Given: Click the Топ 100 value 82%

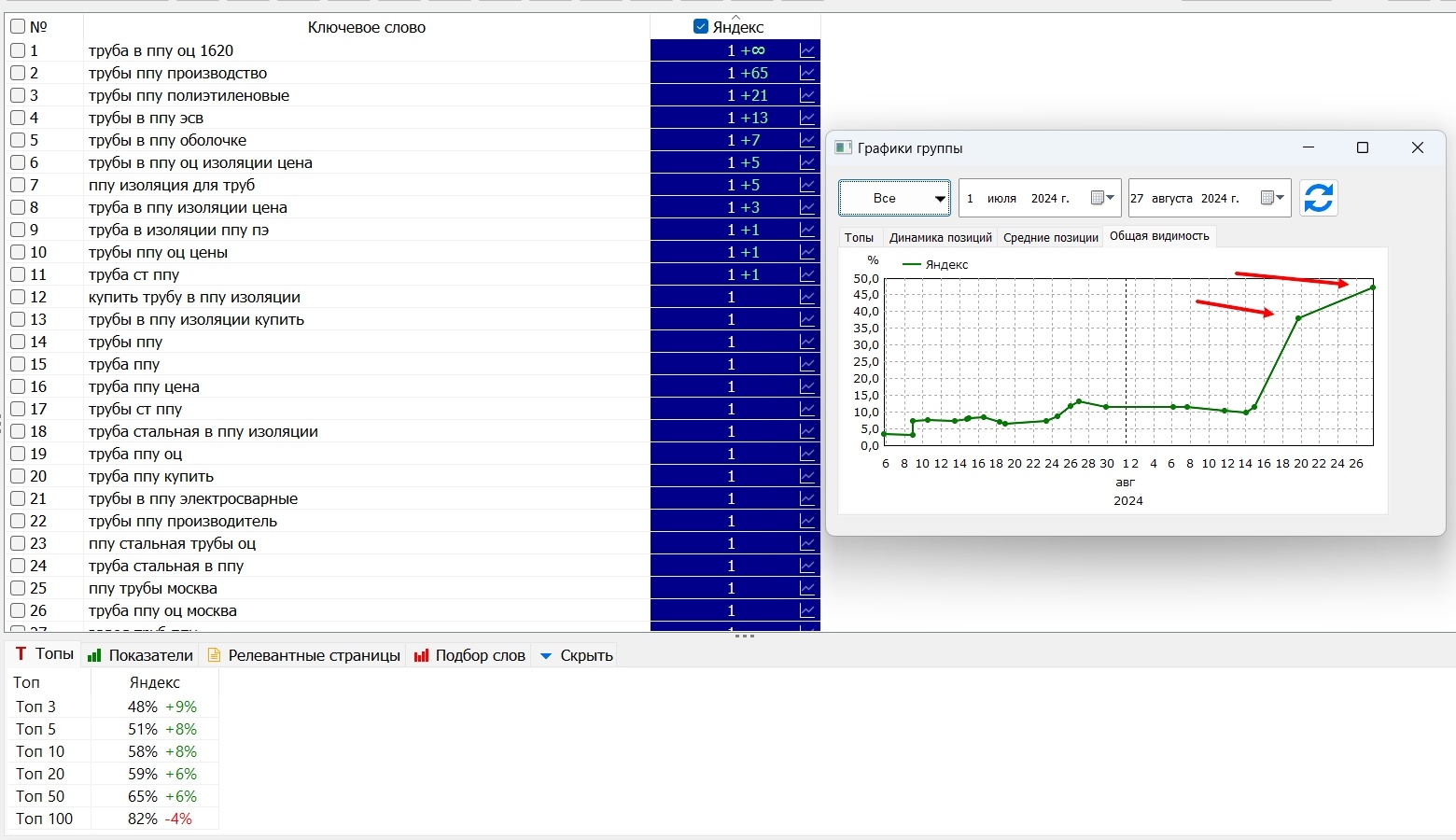Looking at the screenshot, I should pyautogui.click(x=143, y=819).
